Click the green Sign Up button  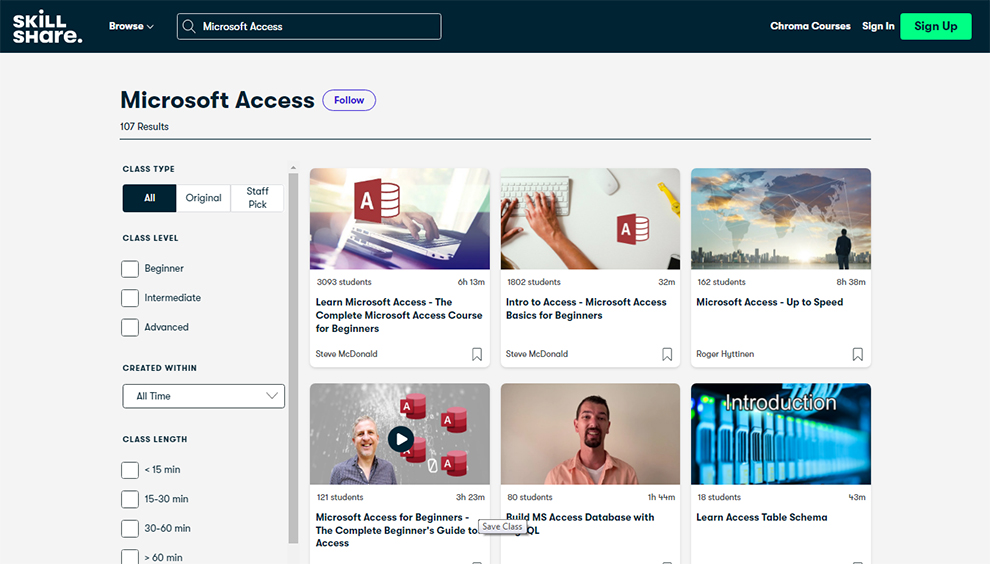tap(936, 27)
